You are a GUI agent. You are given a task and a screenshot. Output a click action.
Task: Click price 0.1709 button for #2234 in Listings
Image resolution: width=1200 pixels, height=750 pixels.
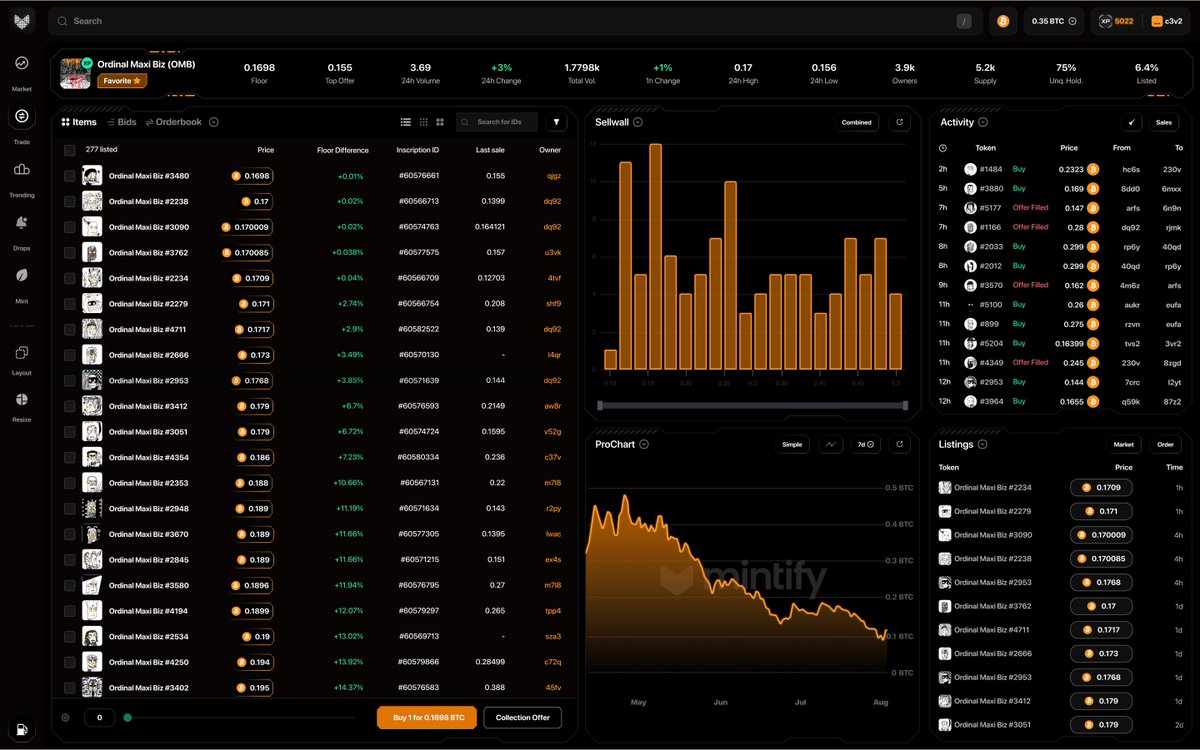pyautogui.click(x=1102, y=487)
